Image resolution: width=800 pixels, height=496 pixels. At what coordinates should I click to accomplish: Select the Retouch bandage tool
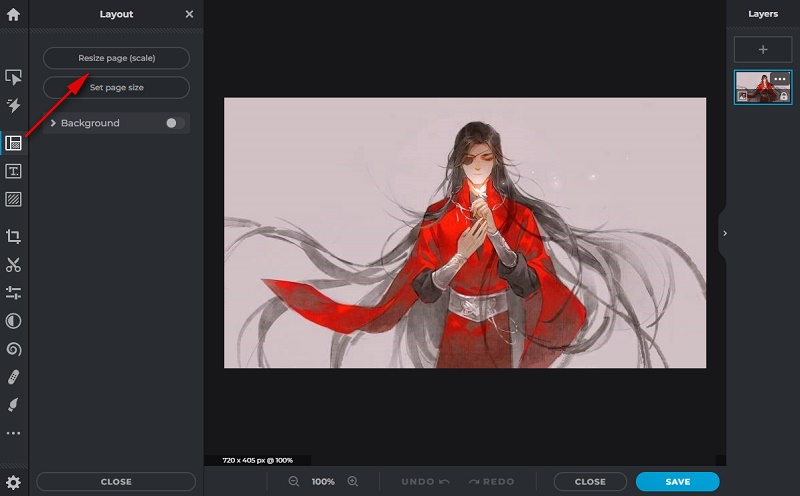pos(13,377)
